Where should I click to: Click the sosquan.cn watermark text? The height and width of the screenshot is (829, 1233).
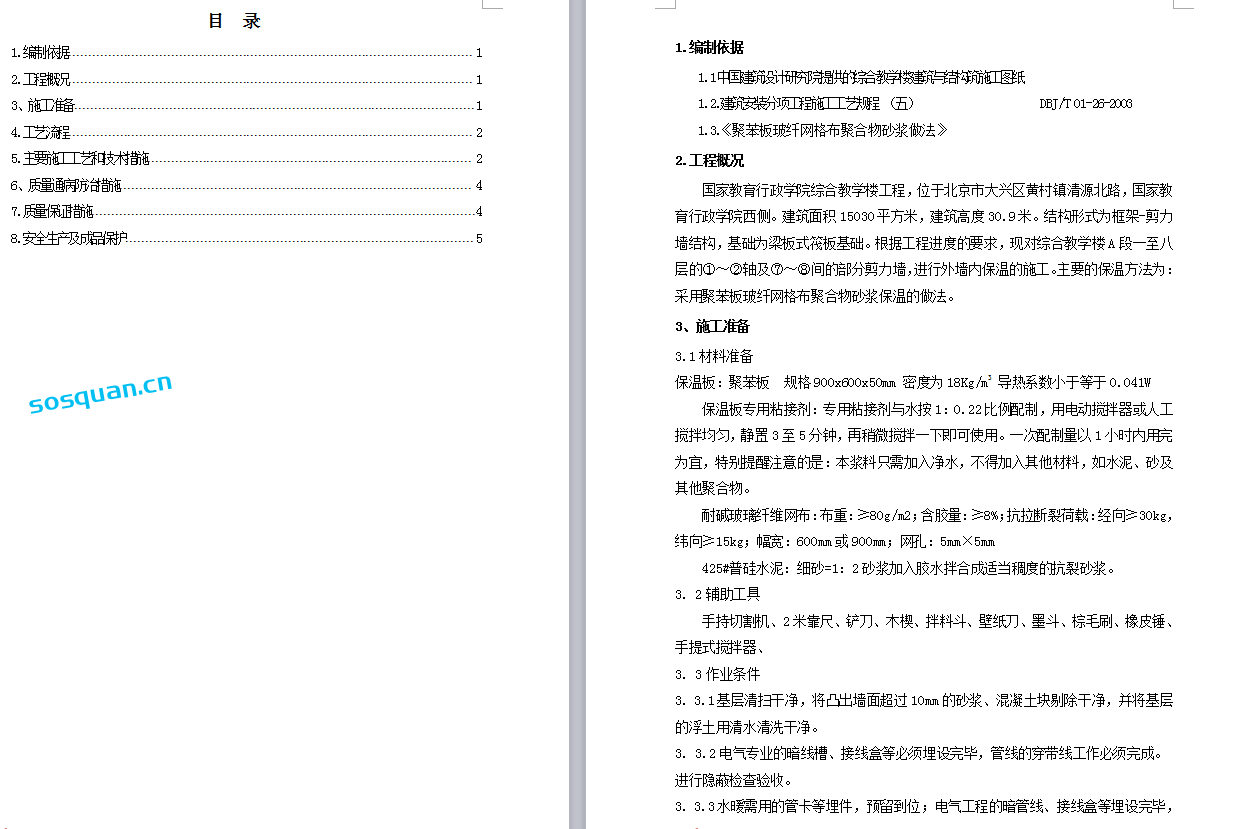100,394
